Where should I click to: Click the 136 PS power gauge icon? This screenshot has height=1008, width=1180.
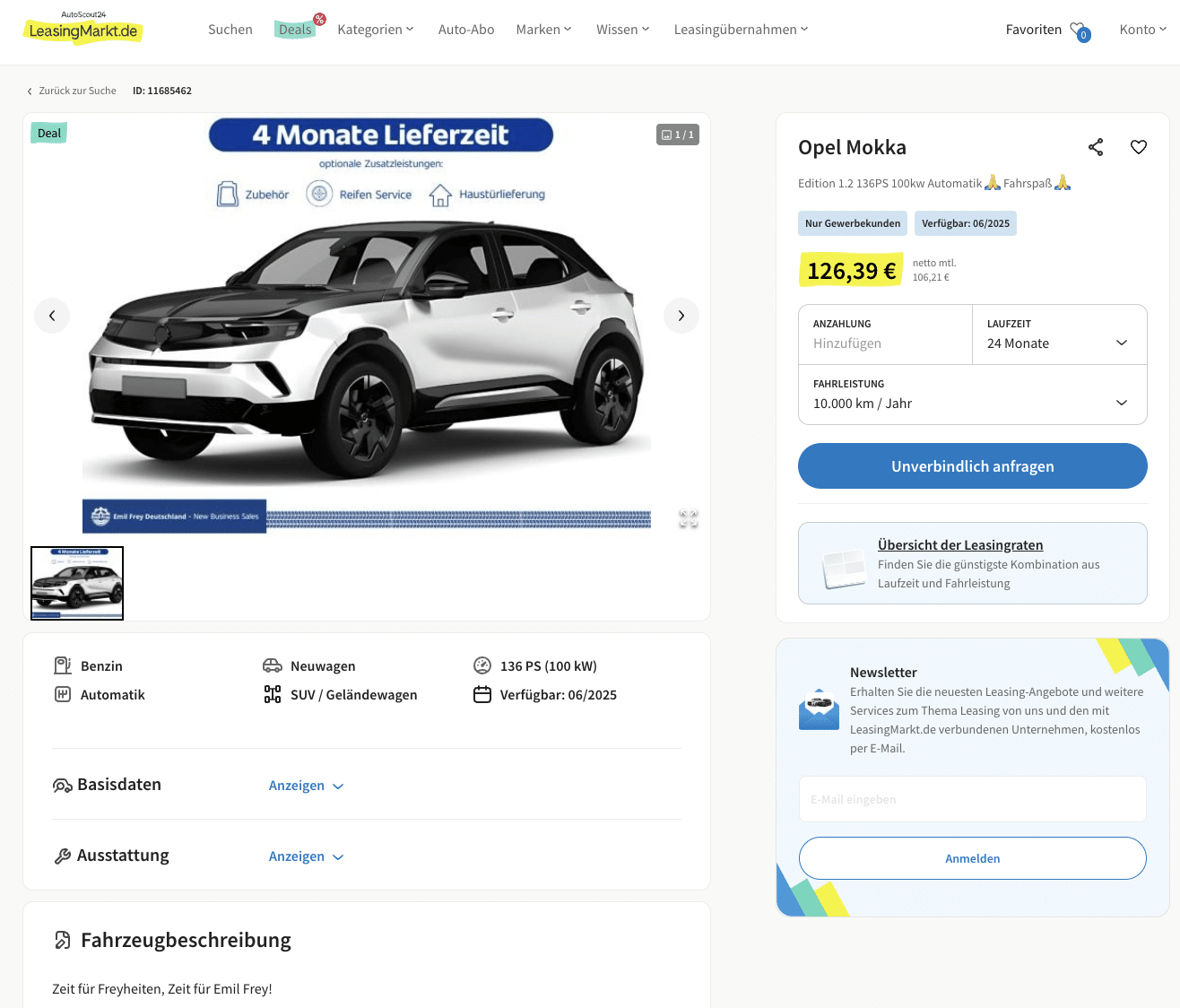[482, 665]
